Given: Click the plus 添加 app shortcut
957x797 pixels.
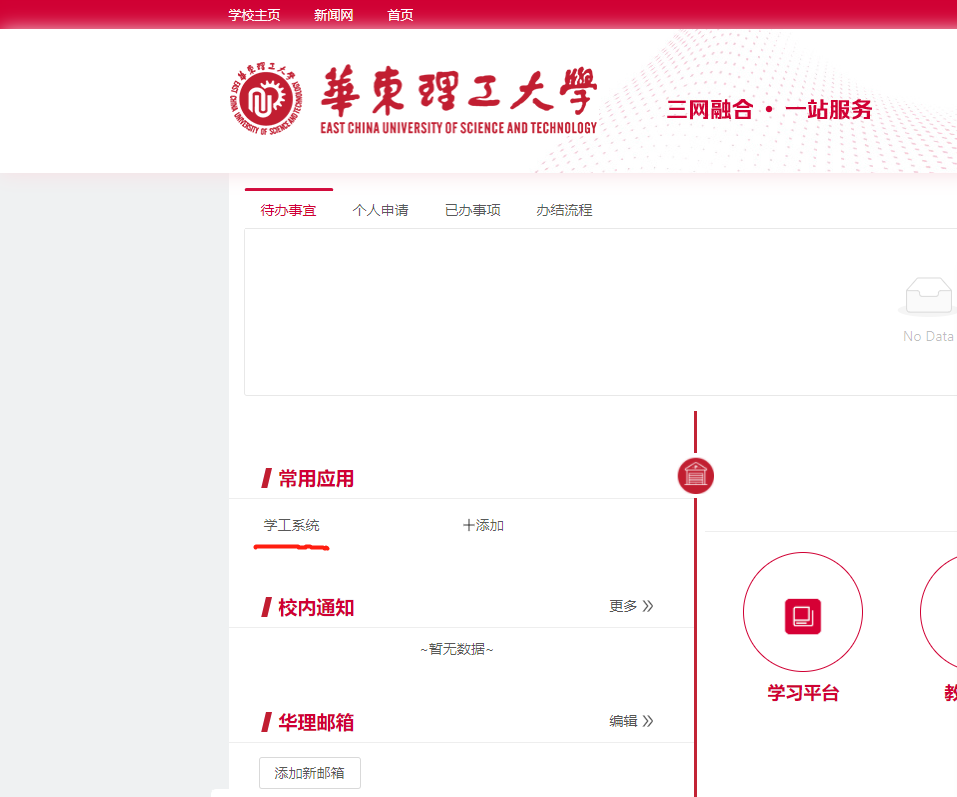Looking at the screenshot, I should 483,525.
